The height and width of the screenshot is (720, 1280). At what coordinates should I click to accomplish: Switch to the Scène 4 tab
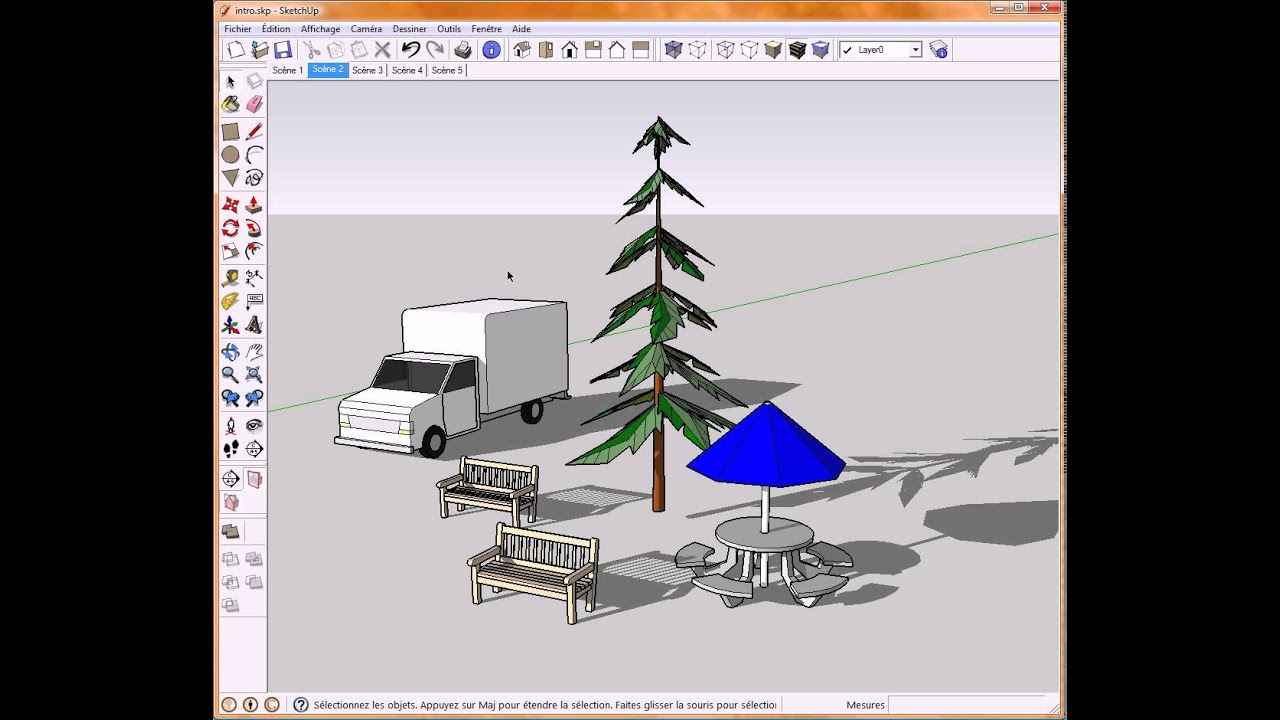tap(407, 70)
